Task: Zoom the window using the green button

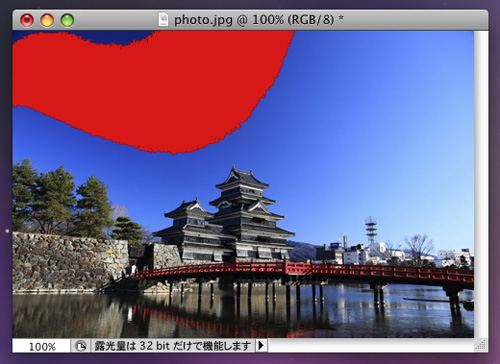Action: pyautogui.click(x=67, y=20)
